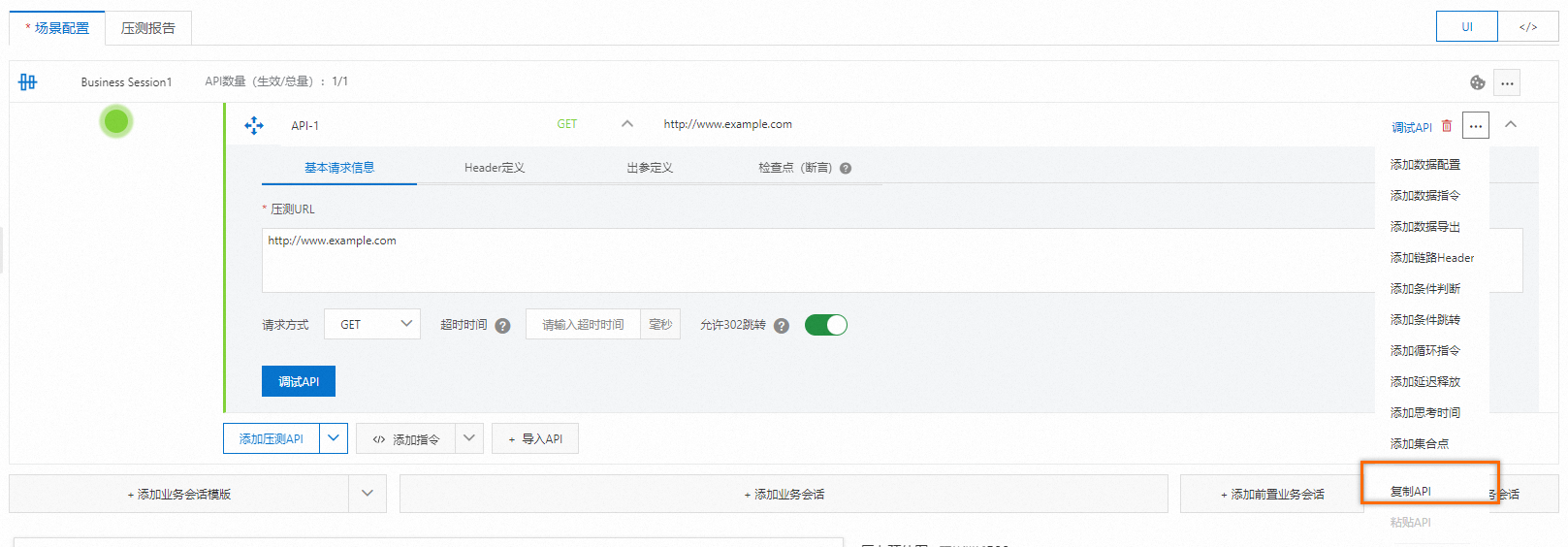Click the wide 添加业务会话 button
The image size is (1568, 547).
pos(784,494)
